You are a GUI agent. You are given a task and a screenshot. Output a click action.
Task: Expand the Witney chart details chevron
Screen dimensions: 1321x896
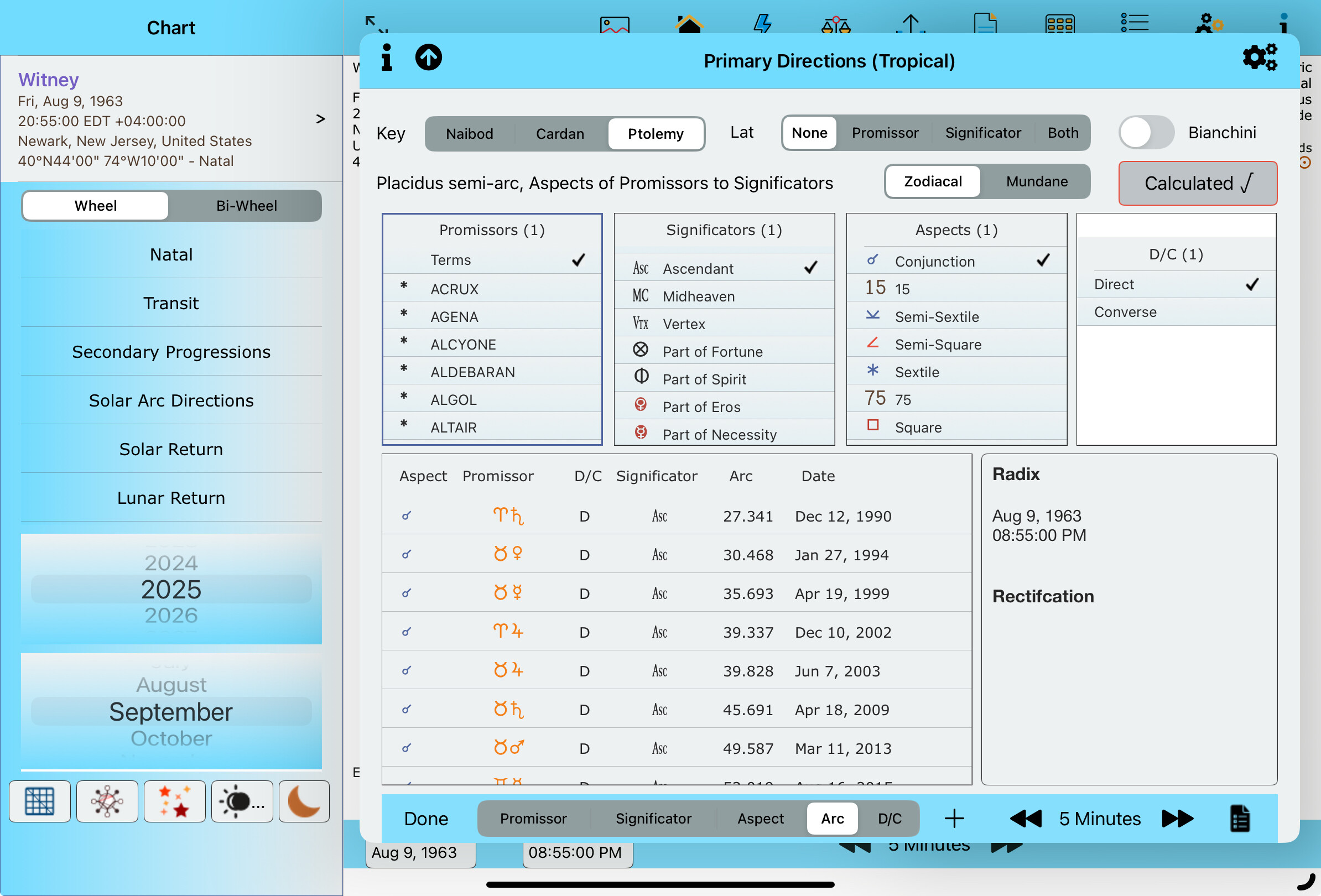[x=320, y=119]
